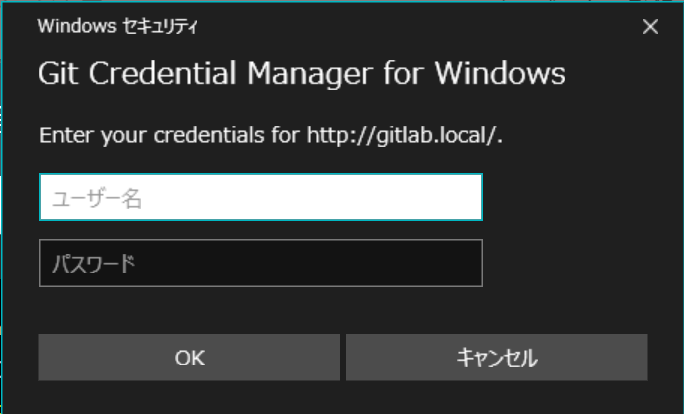Click the http://gitlab.local/ URL text

click(x=403, y=135)
